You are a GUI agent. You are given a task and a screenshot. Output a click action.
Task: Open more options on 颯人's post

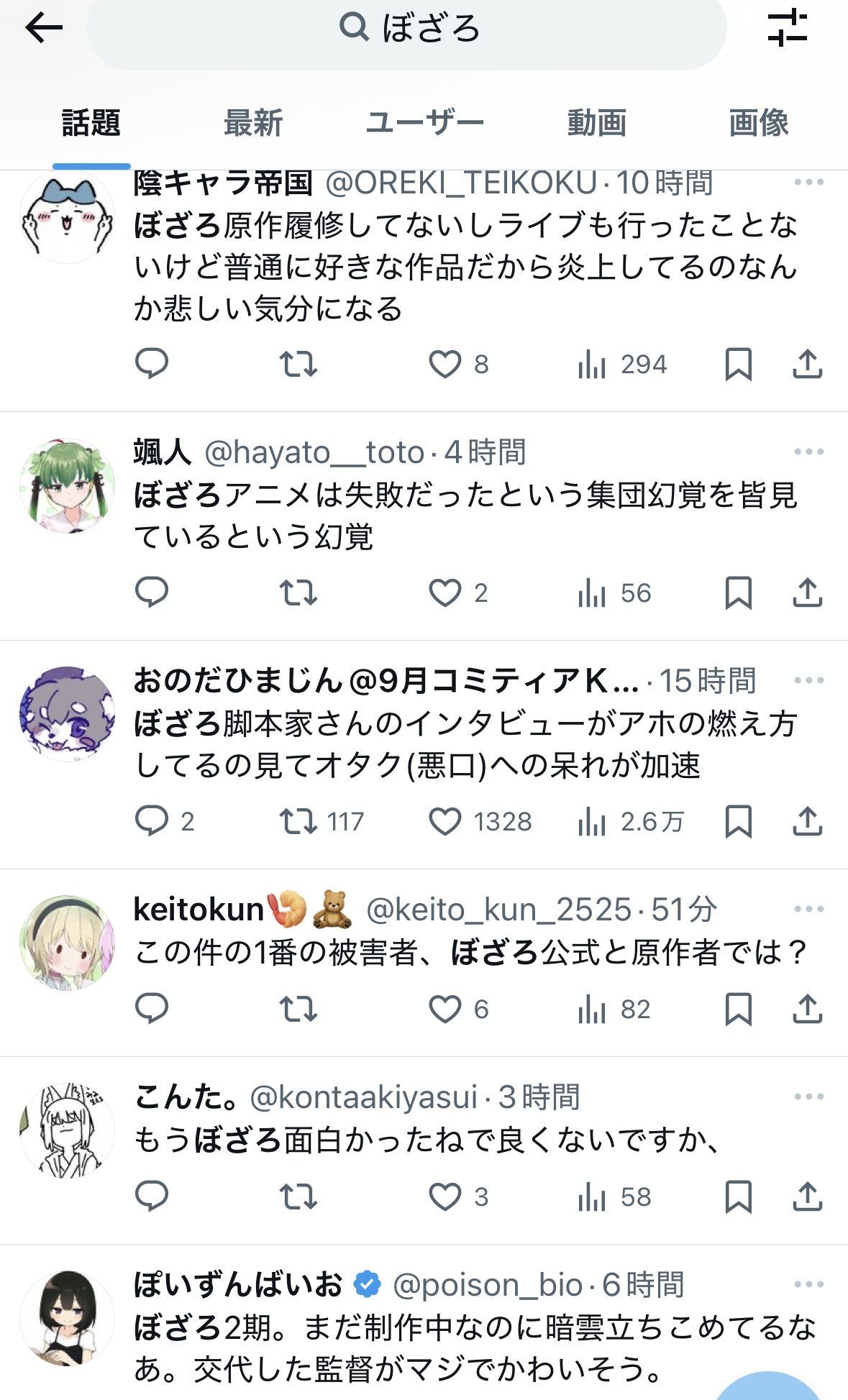[808, 452]
